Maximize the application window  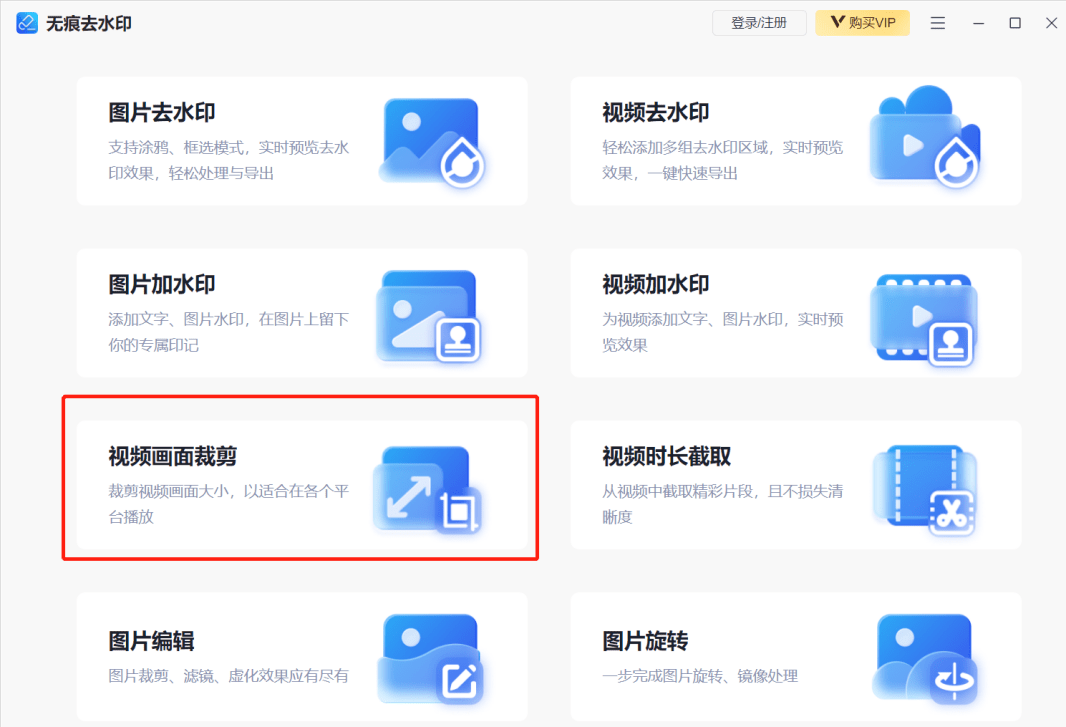point(1015,23)
